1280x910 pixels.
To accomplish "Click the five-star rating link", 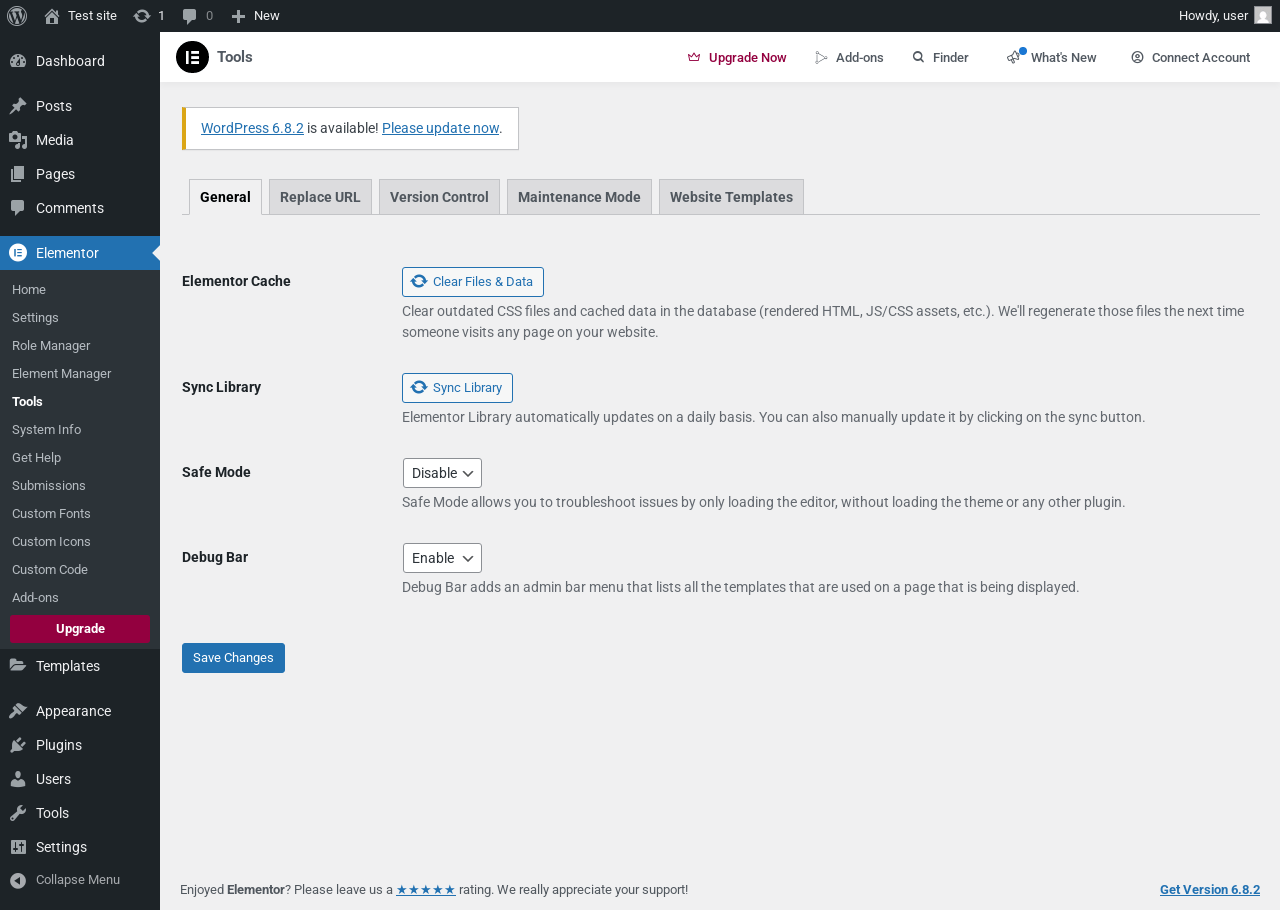I will click(426, 890).
